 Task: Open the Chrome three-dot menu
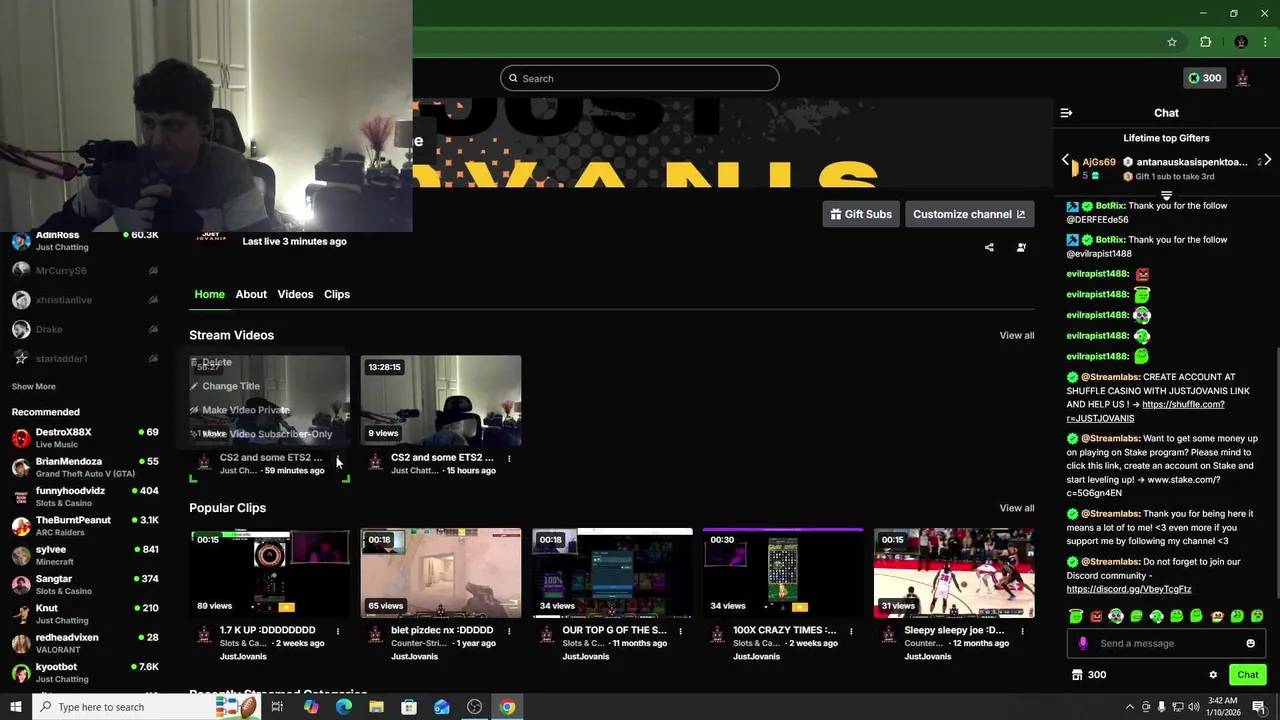[x=1266, y=42]
